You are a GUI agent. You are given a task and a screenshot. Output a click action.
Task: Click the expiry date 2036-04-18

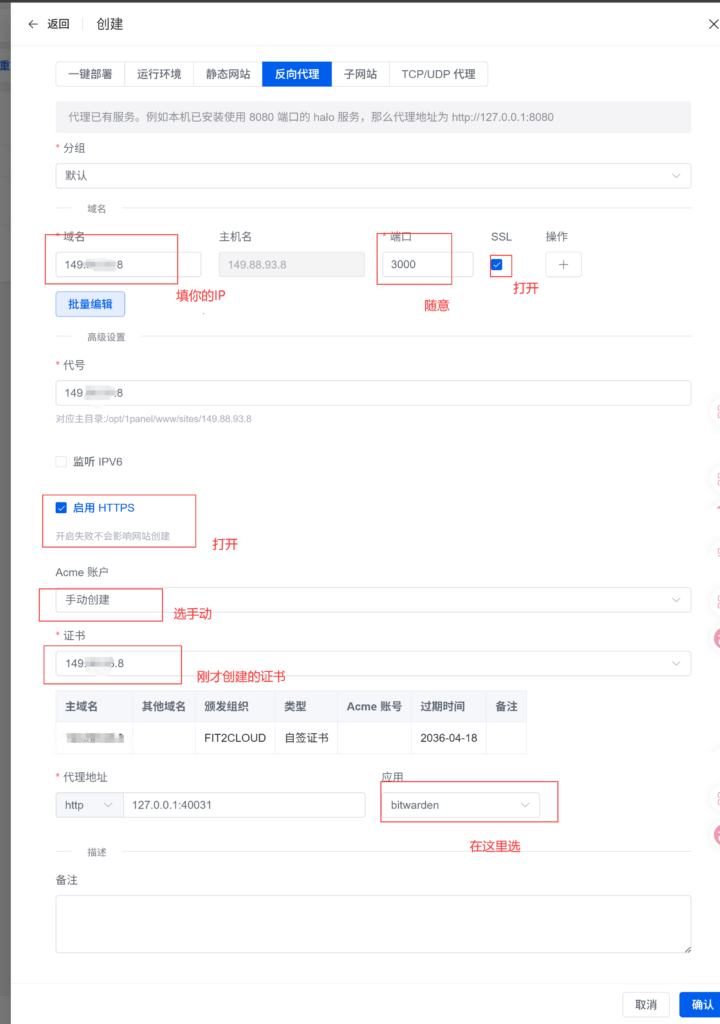(x=449, y=738)
